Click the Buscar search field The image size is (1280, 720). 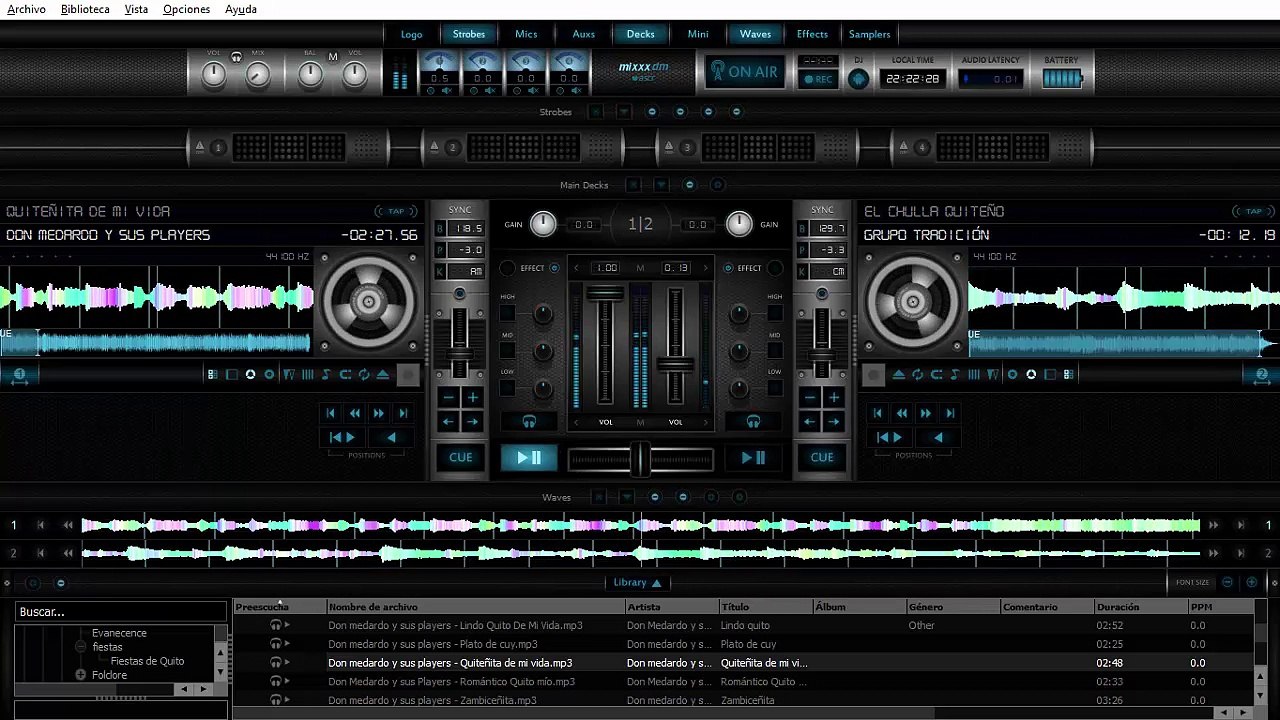tap(121, 612)
